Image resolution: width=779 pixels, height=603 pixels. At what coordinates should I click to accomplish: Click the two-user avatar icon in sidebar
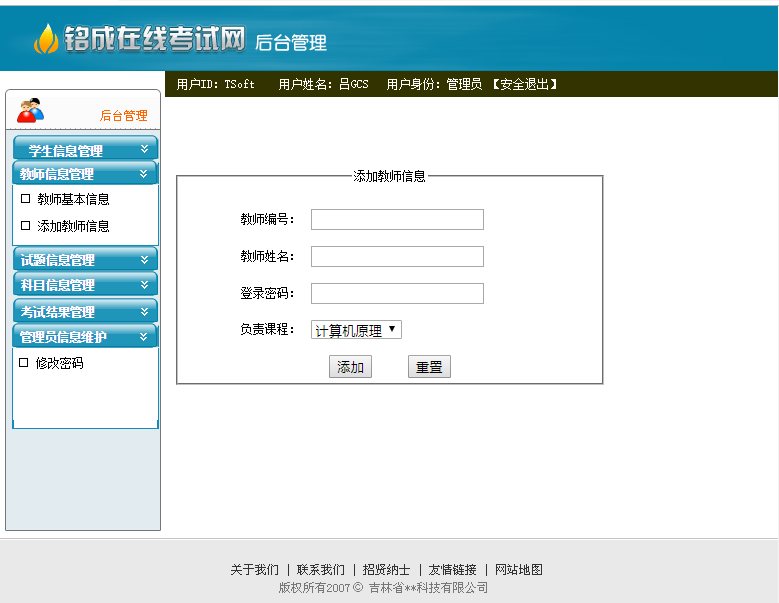click(30, 110)
